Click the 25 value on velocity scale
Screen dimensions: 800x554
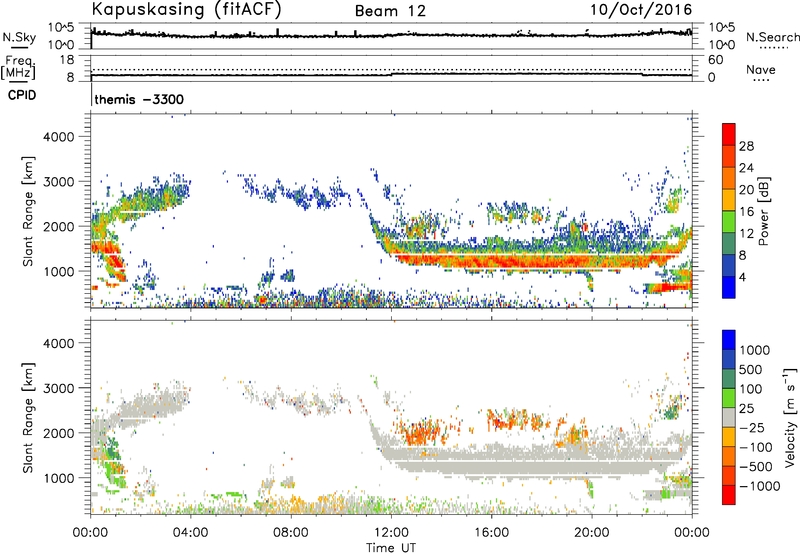click(x=746, y=408)
